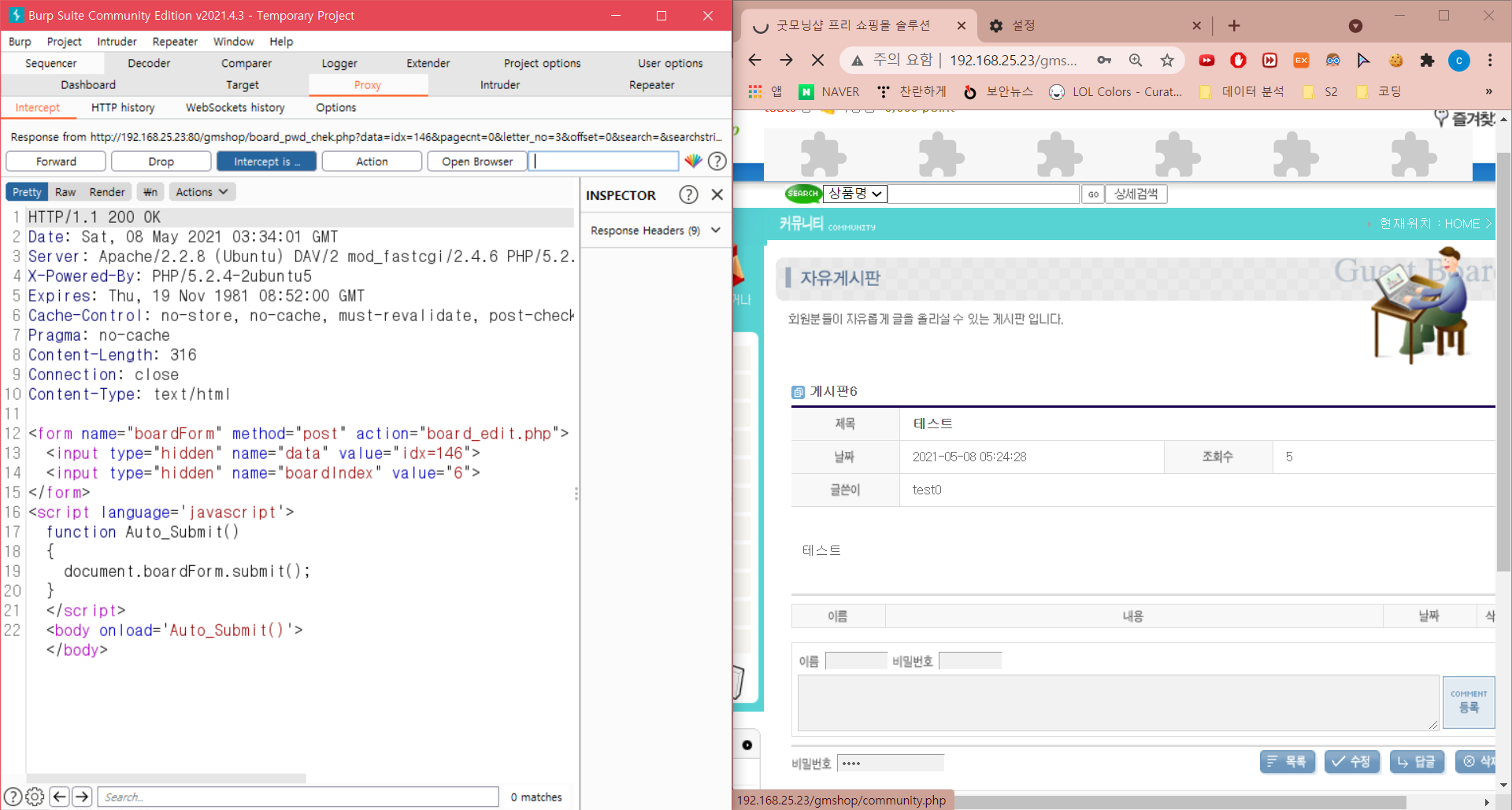Switch to the Render view tab
The height and width of the screenshot is (810, 1512).
[107, 192]
